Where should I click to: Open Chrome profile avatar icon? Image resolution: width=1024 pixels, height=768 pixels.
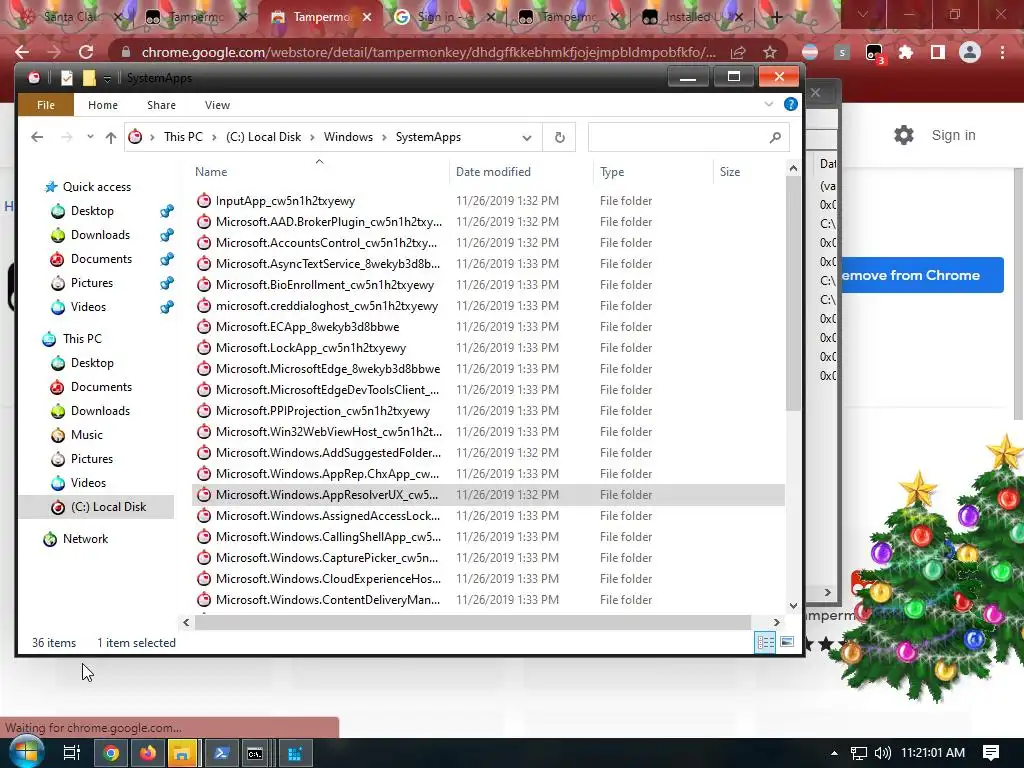970,52
